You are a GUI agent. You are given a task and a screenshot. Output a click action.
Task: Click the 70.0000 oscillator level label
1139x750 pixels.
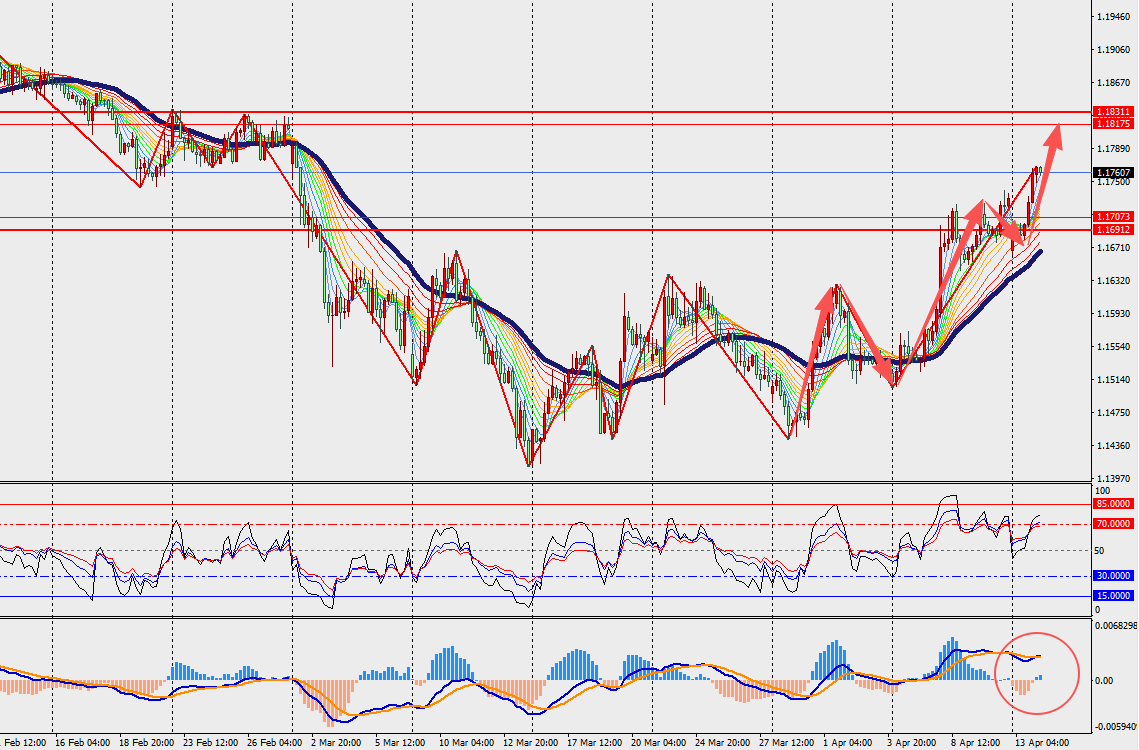click(1112, 524)
